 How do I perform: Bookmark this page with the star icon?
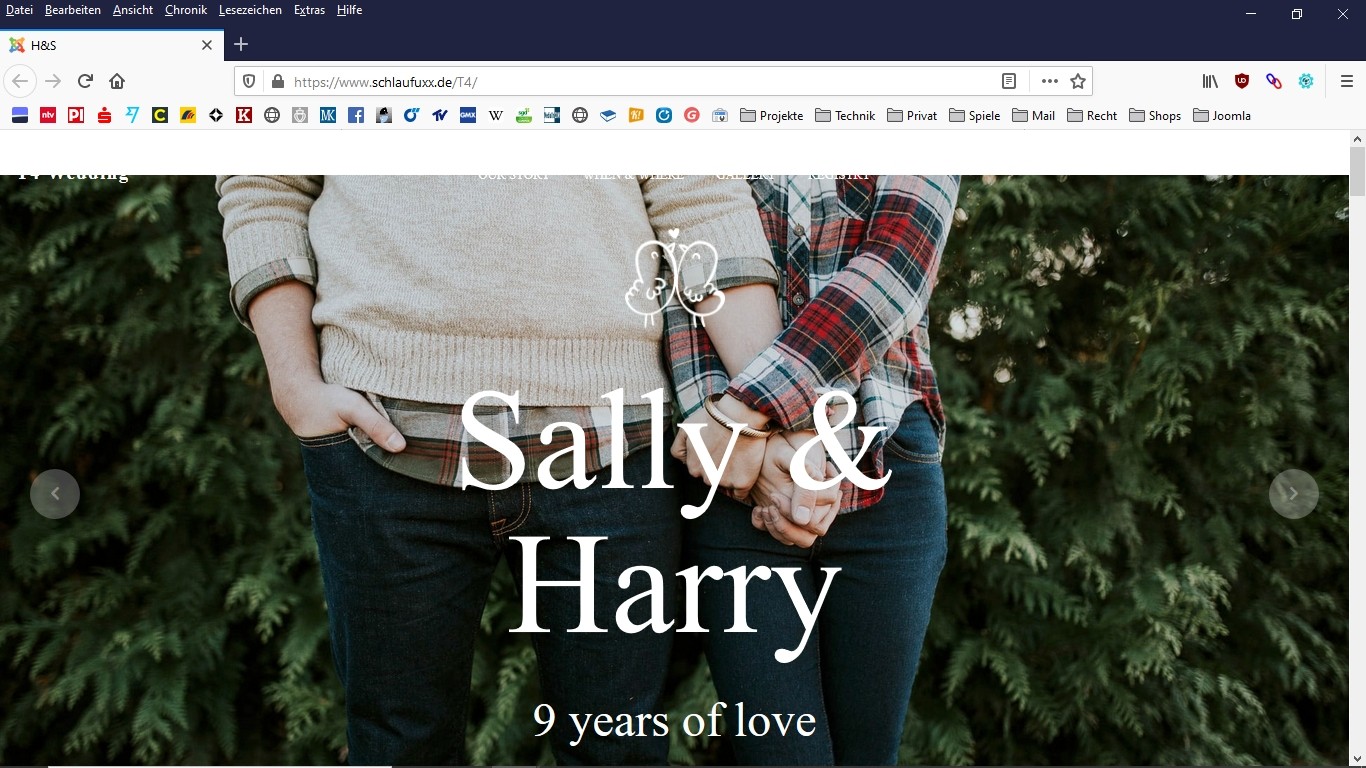1078,81
